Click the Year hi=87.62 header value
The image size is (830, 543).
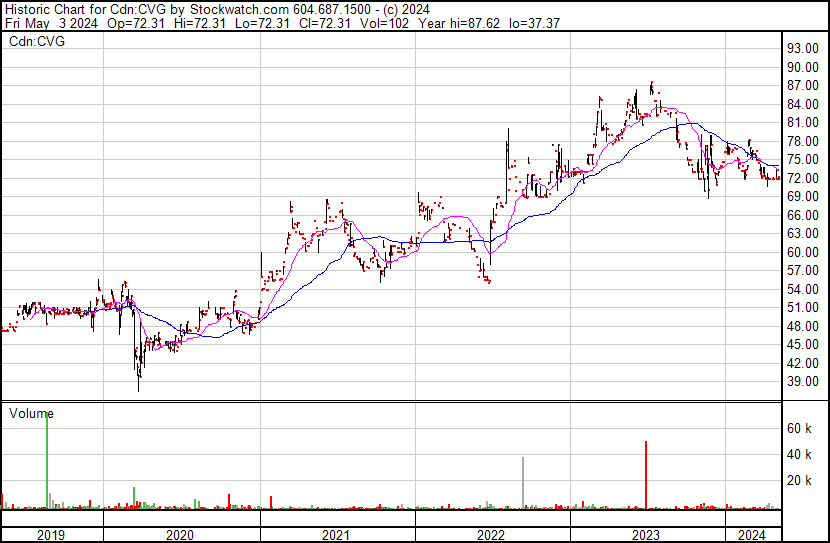(450, 22)
